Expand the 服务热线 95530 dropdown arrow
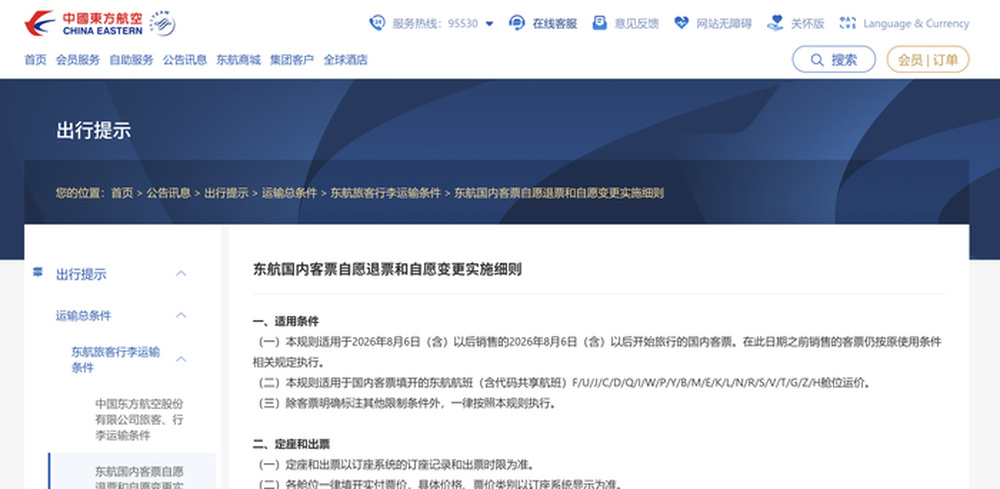This screenshot has height=489, width=1000. click(489, 24)
